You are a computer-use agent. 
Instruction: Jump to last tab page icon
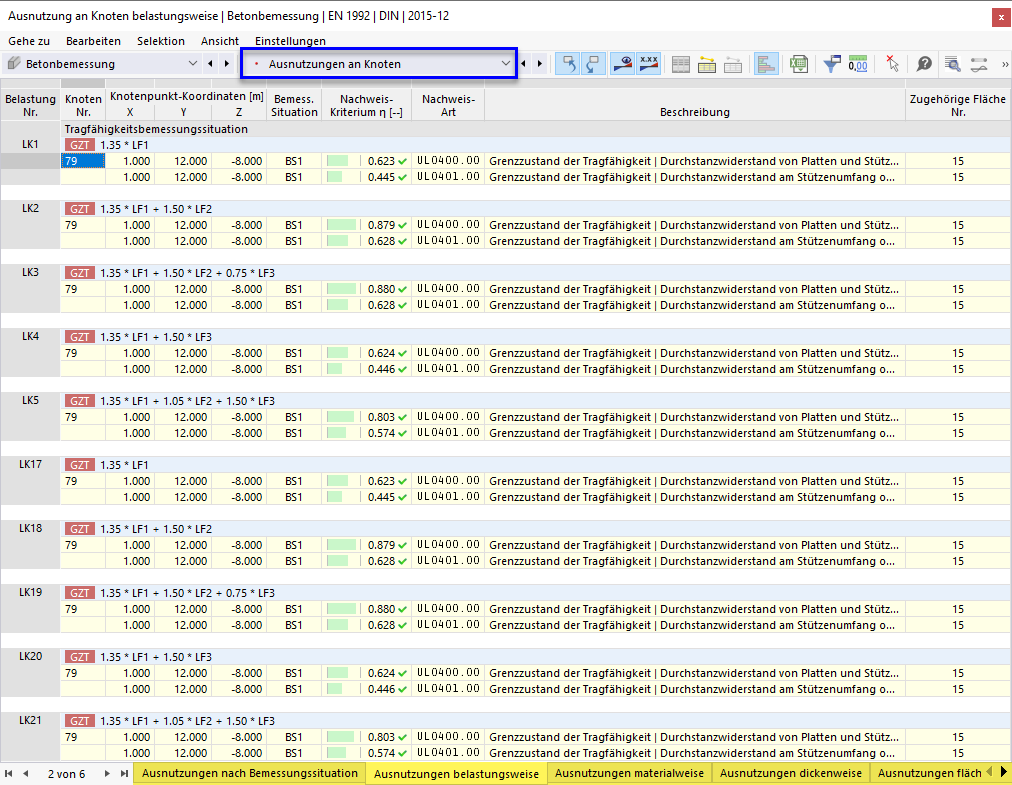click(124, 773)
